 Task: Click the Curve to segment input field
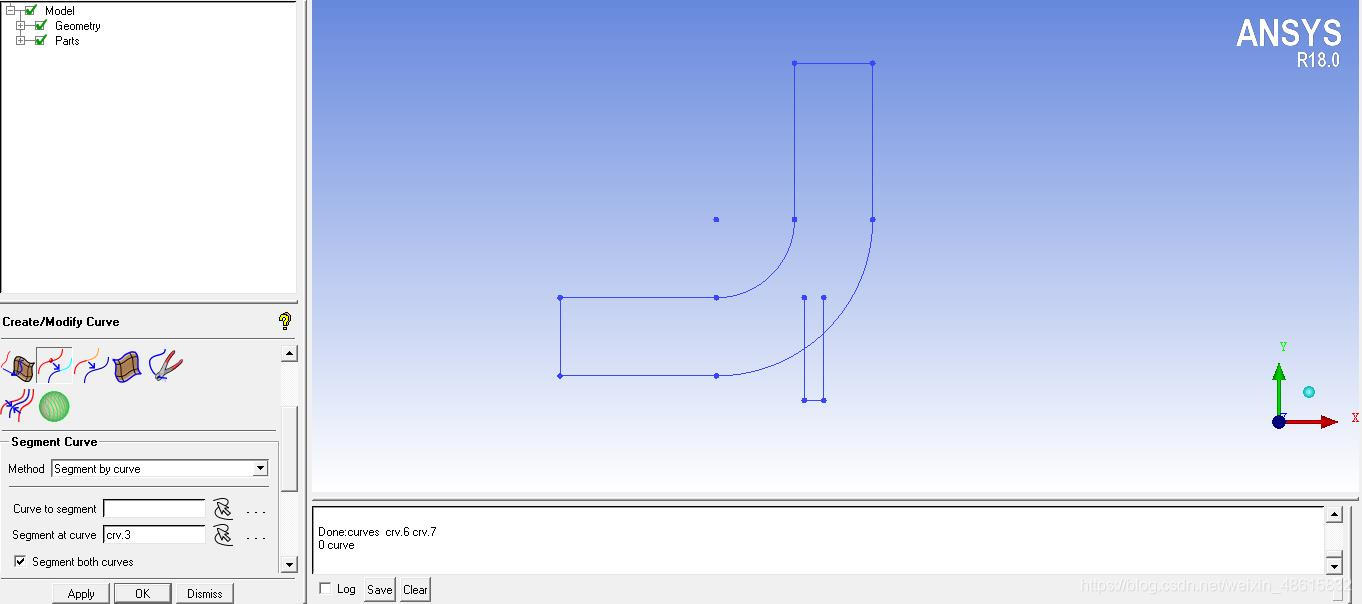tap(154, 509)
